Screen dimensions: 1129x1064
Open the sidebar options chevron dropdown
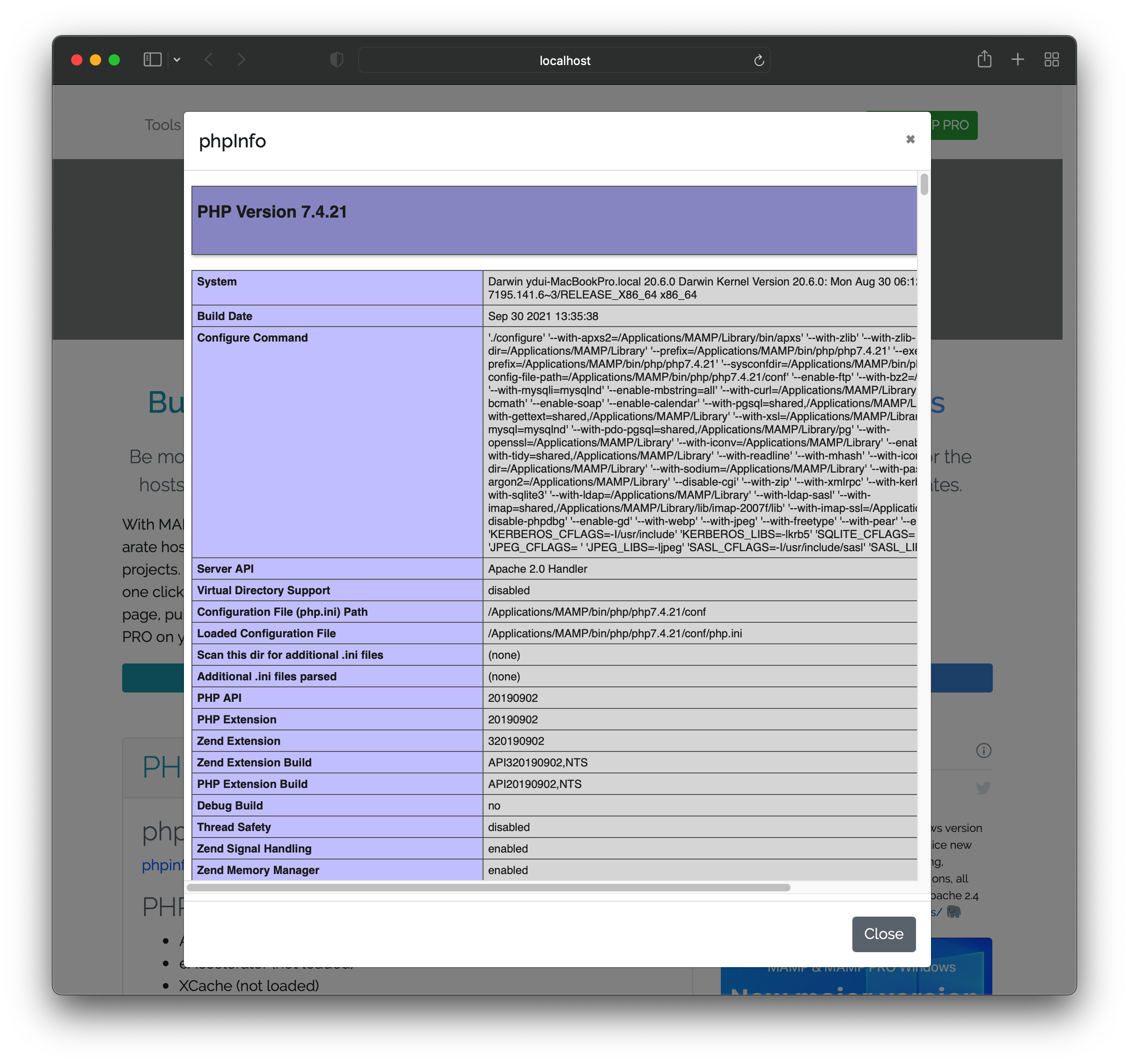pyautogui.click(x=177, y=59)
